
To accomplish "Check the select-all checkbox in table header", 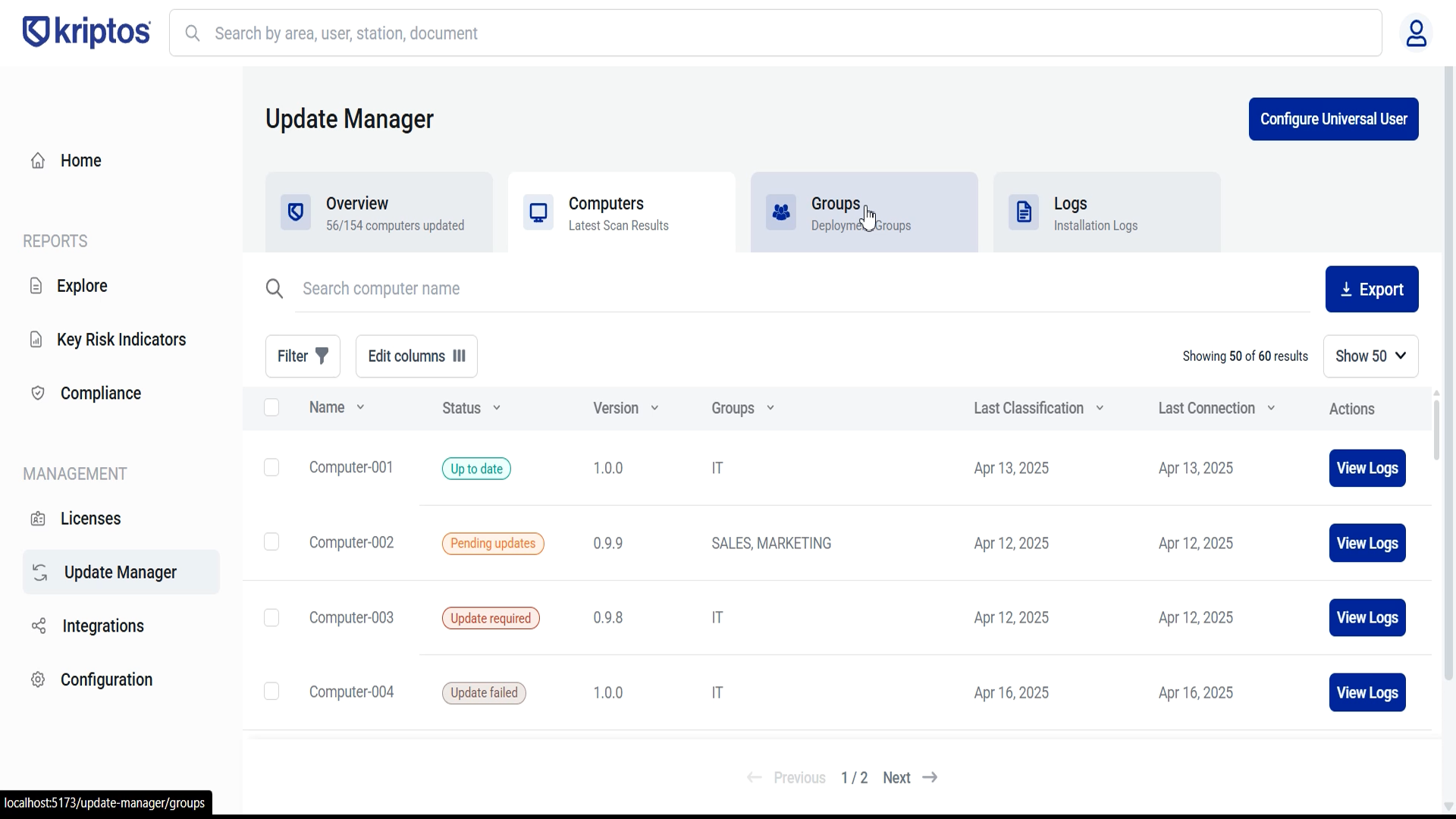I will (x=271, y=407).
